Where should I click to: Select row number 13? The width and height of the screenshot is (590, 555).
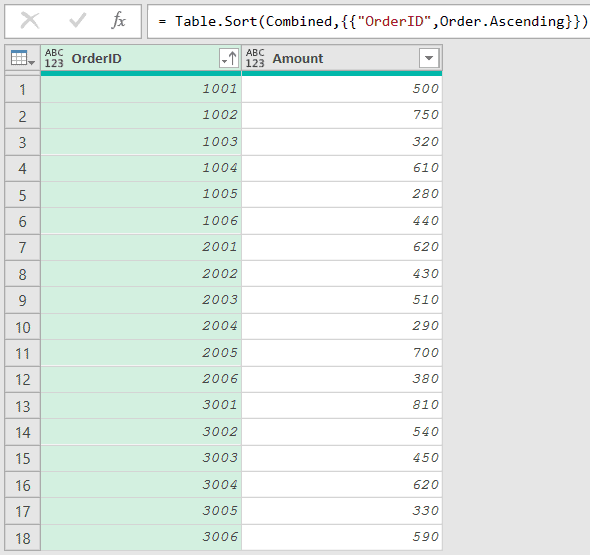pyautogui.click(x=23, y=406)
